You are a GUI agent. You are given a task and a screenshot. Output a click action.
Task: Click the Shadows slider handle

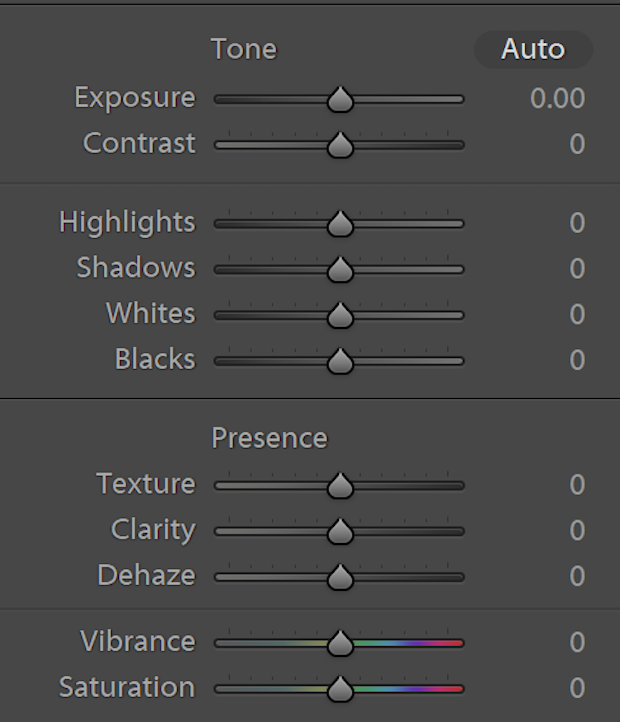[340, 269]
